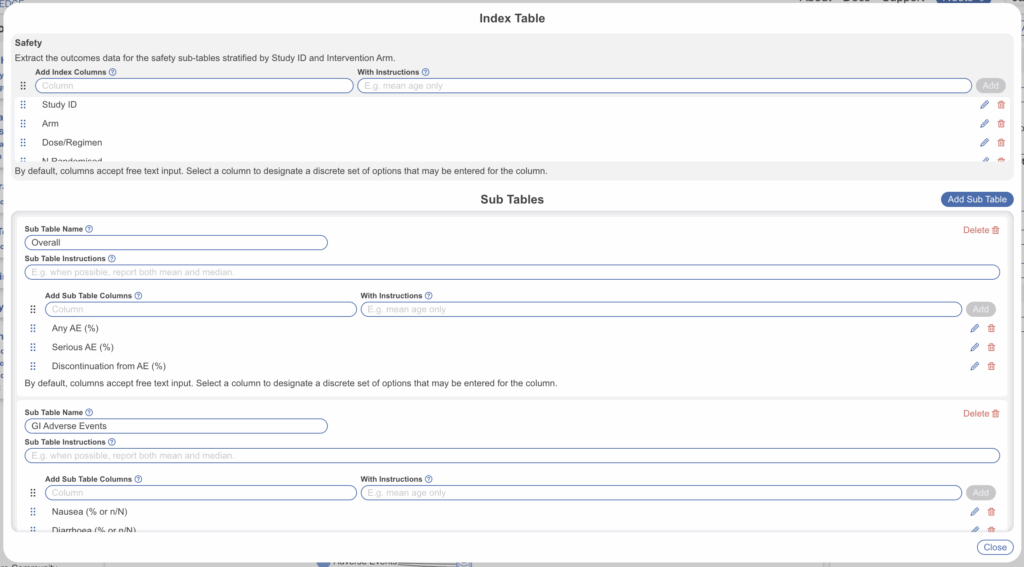Screen dimensions: 1024x567
Task: Click help icon next to Sub Table Name
Action: [x=89, y=229]
